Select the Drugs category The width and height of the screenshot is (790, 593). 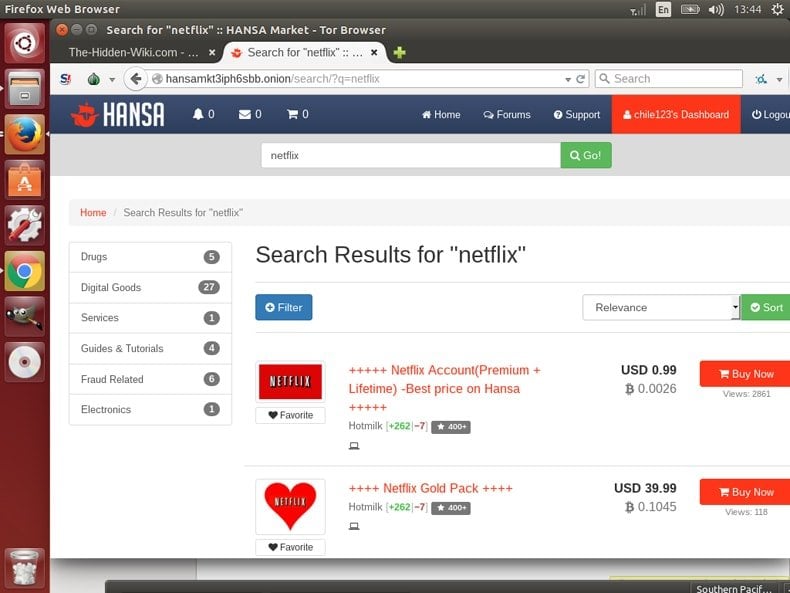pos(150,257)
